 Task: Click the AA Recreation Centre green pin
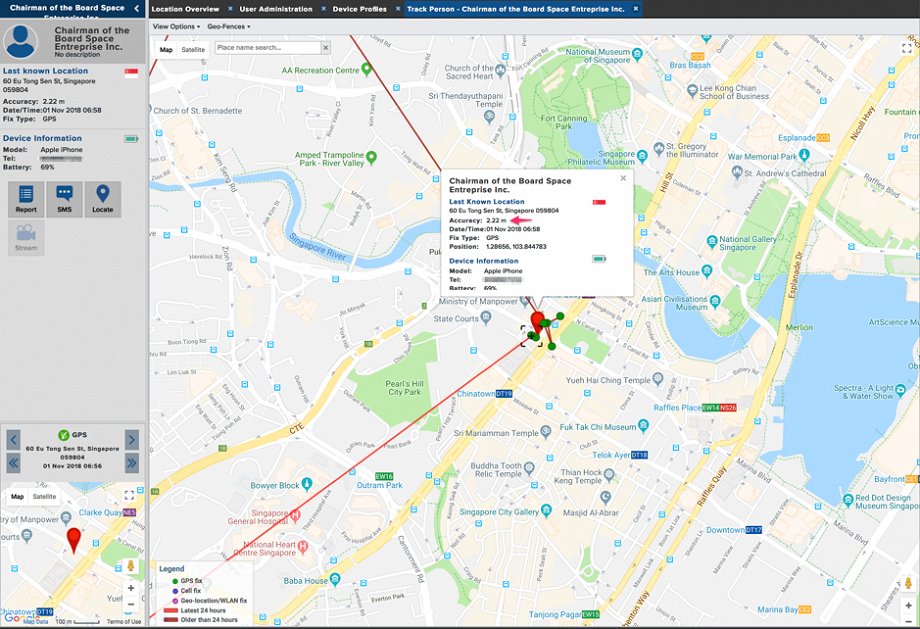pyautogui.click(x=367, y=69)
